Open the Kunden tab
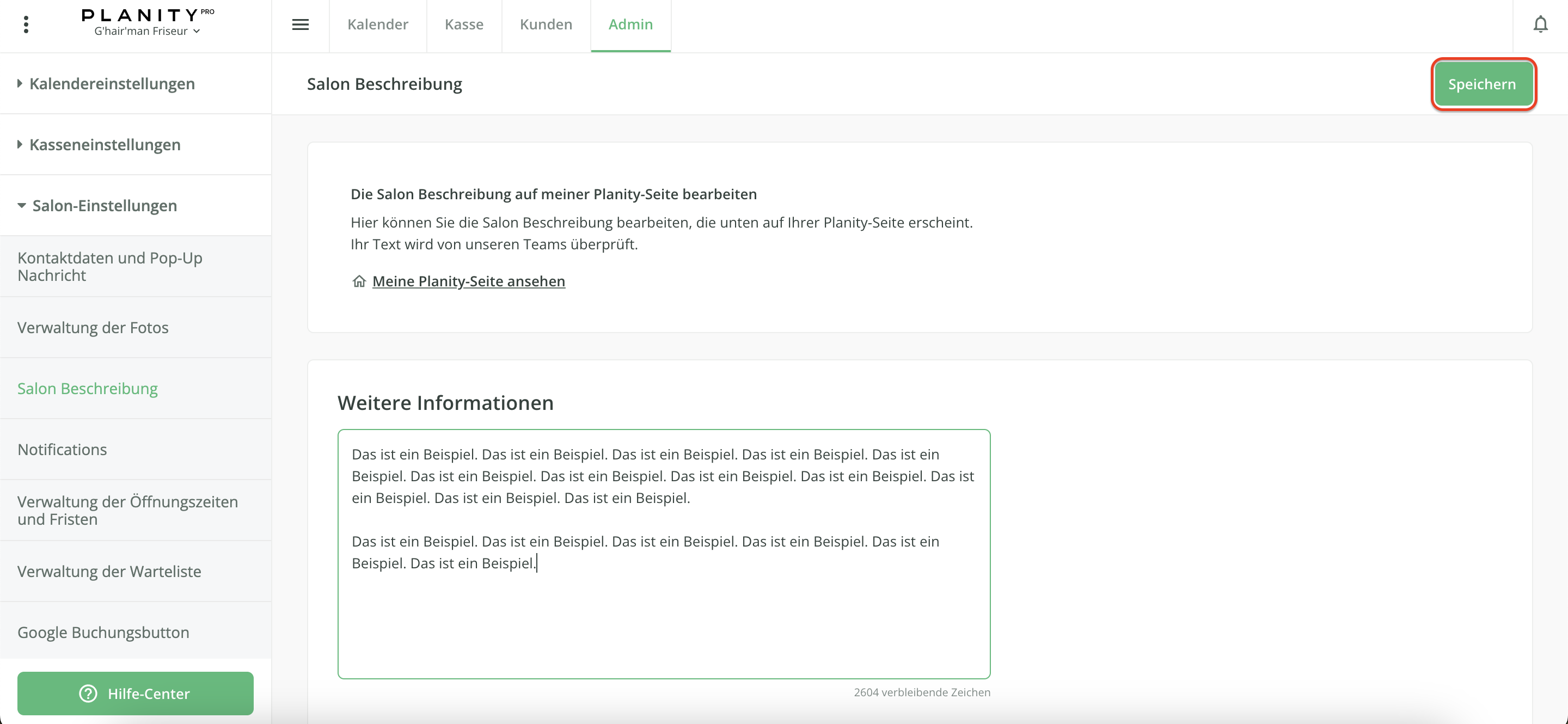 (546, 24)
